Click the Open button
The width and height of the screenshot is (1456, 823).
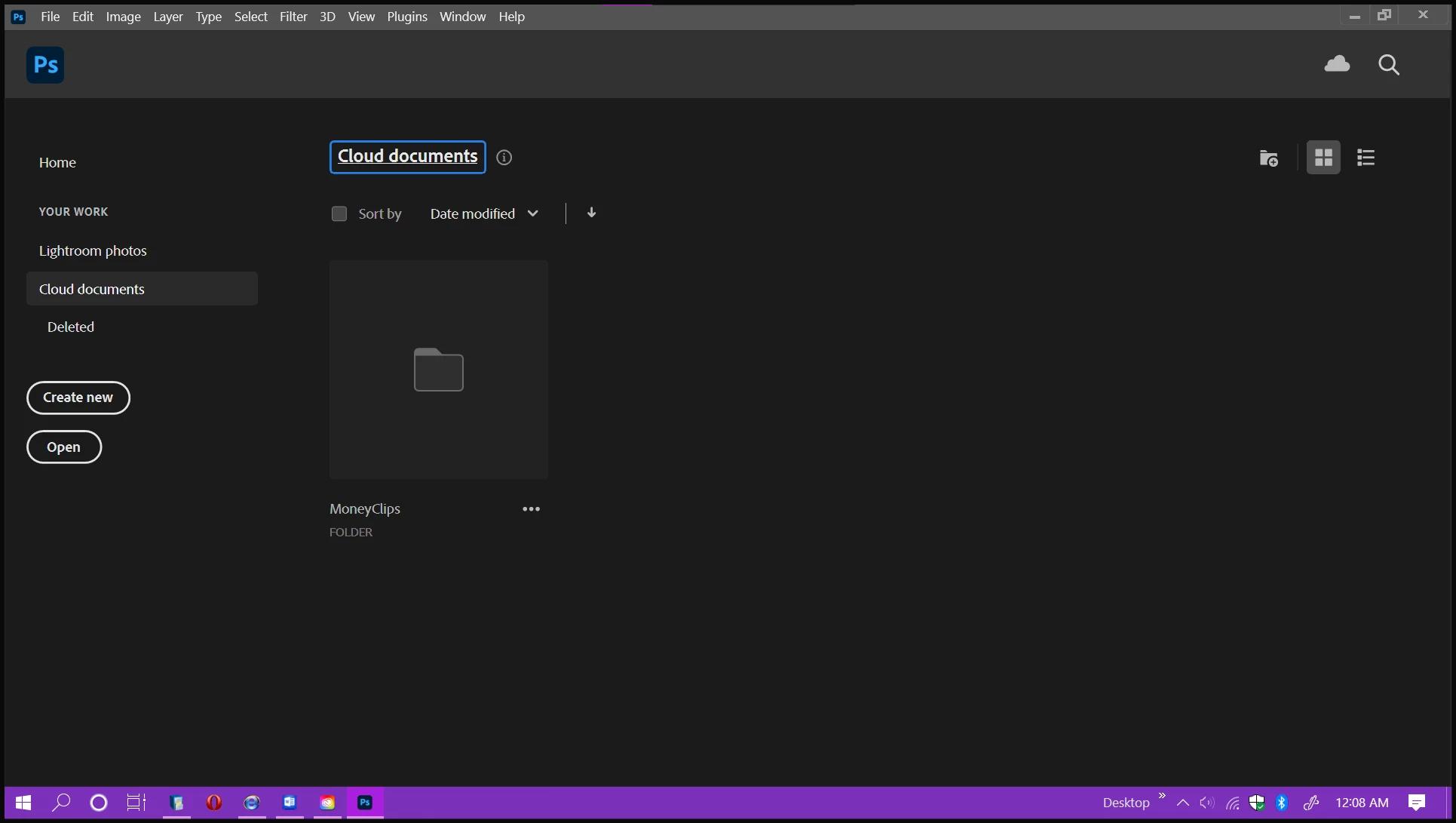(64, 447)
